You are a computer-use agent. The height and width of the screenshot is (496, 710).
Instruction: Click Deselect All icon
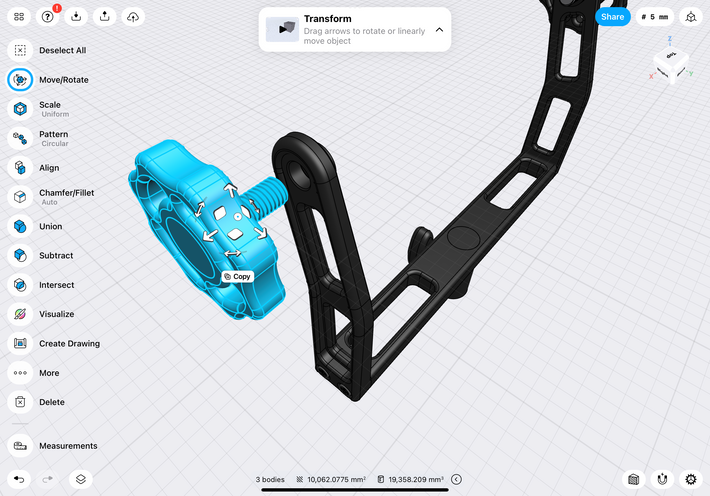pos(20,50)
